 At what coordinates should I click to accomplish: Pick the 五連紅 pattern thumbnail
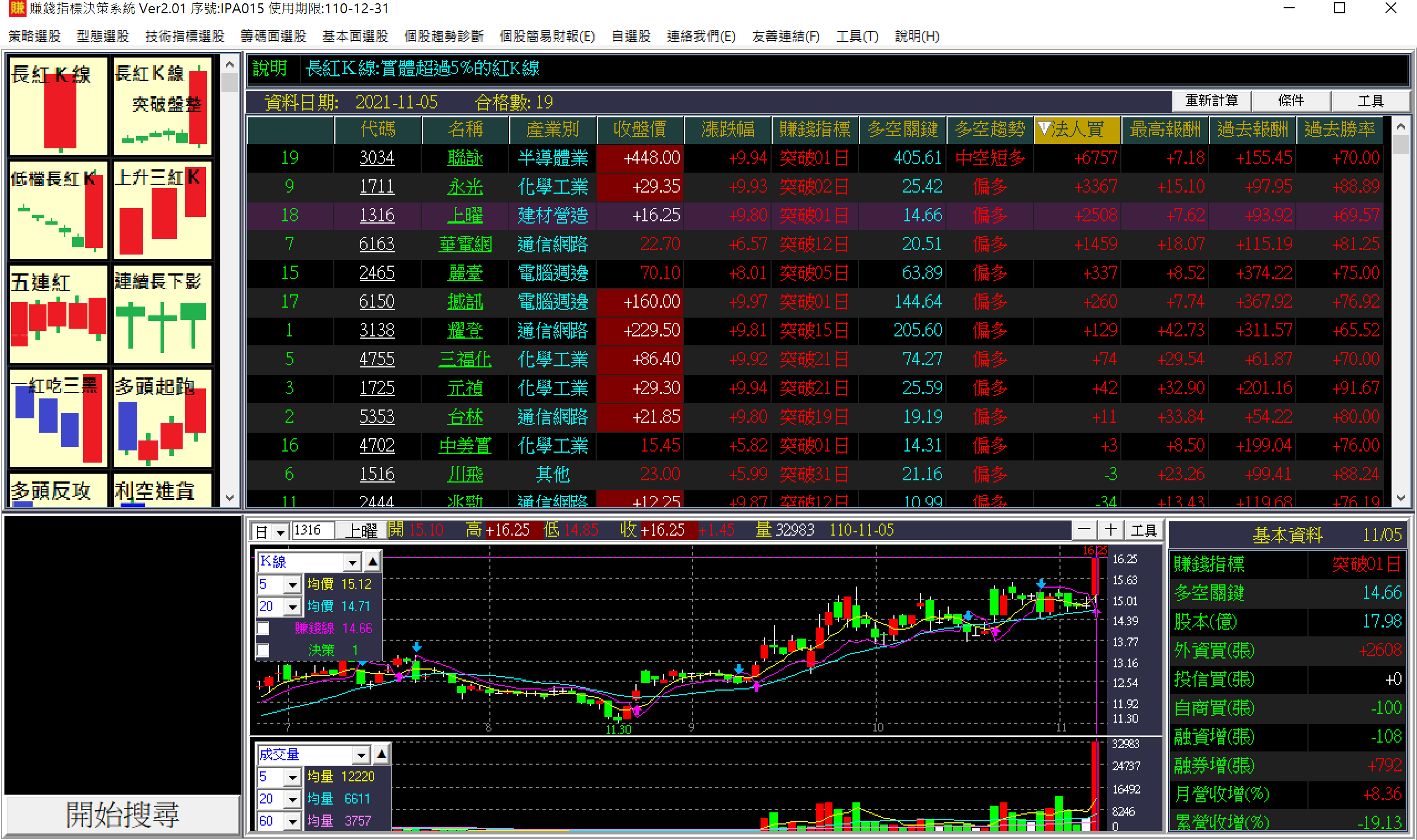tap(58, 315)
